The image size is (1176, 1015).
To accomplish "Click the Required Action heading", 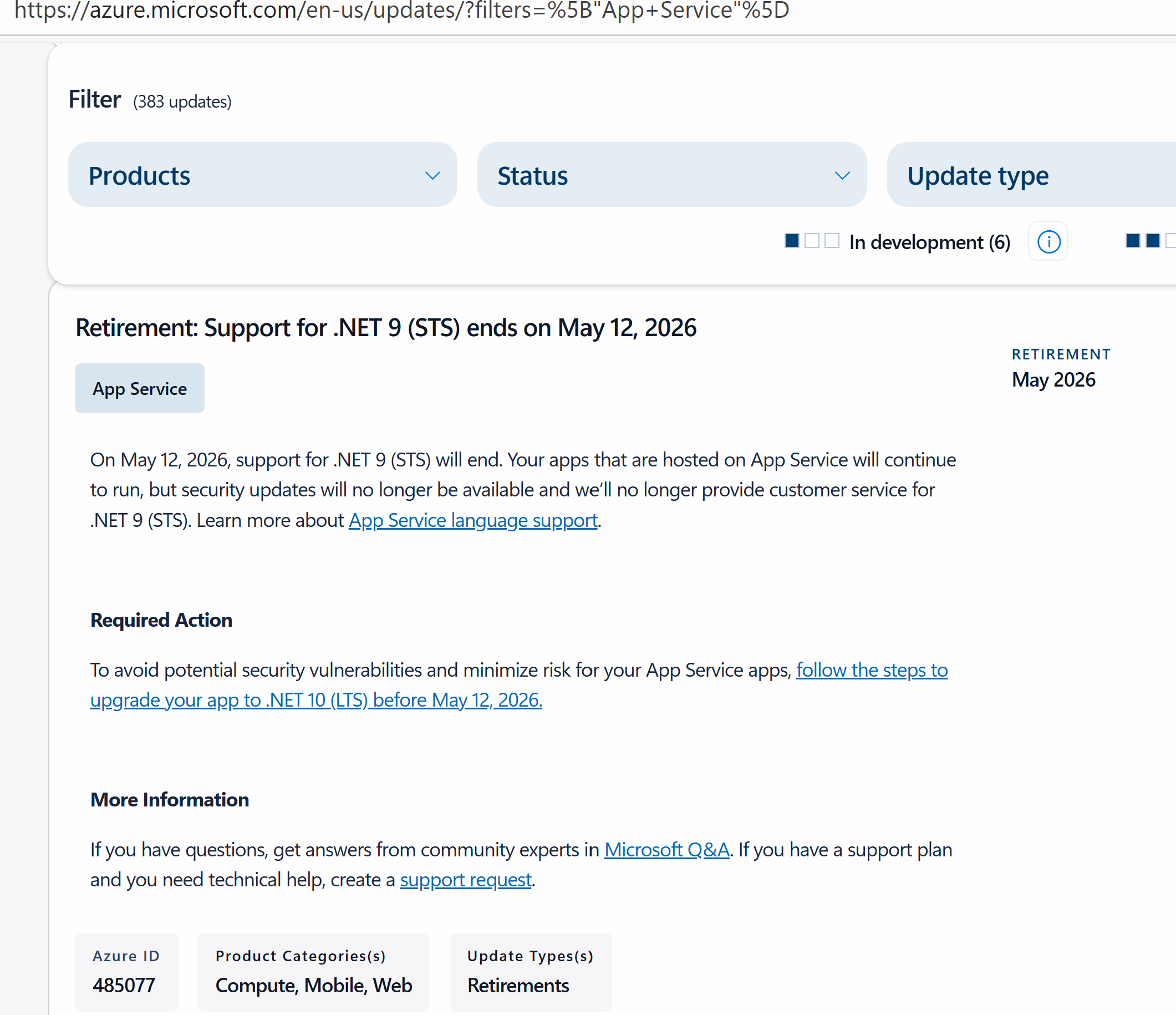I will pyautogui.click(x=161, y=620).
